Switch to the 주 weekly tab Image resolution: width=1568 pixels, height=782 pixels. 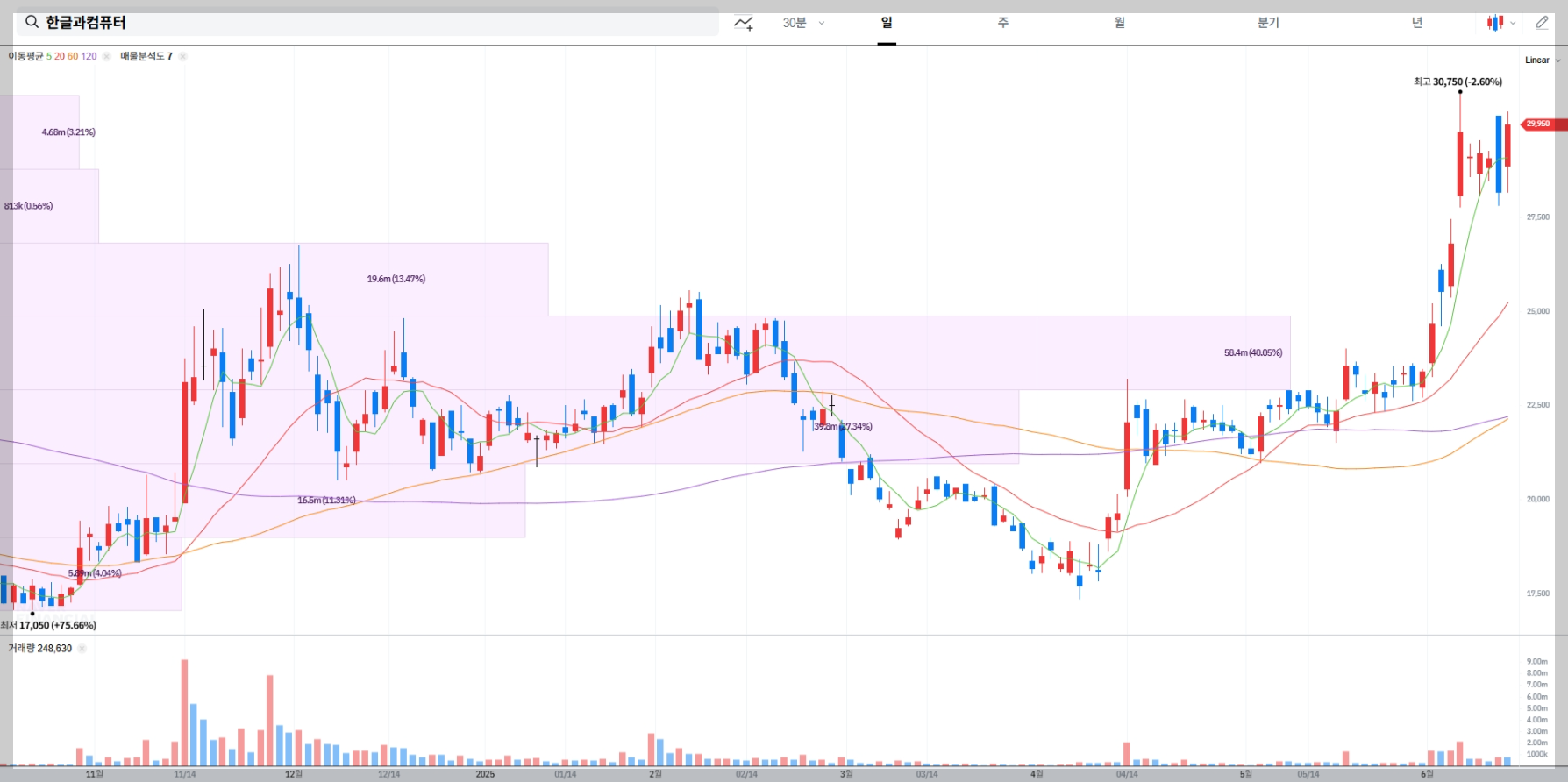click(1003, 23)
